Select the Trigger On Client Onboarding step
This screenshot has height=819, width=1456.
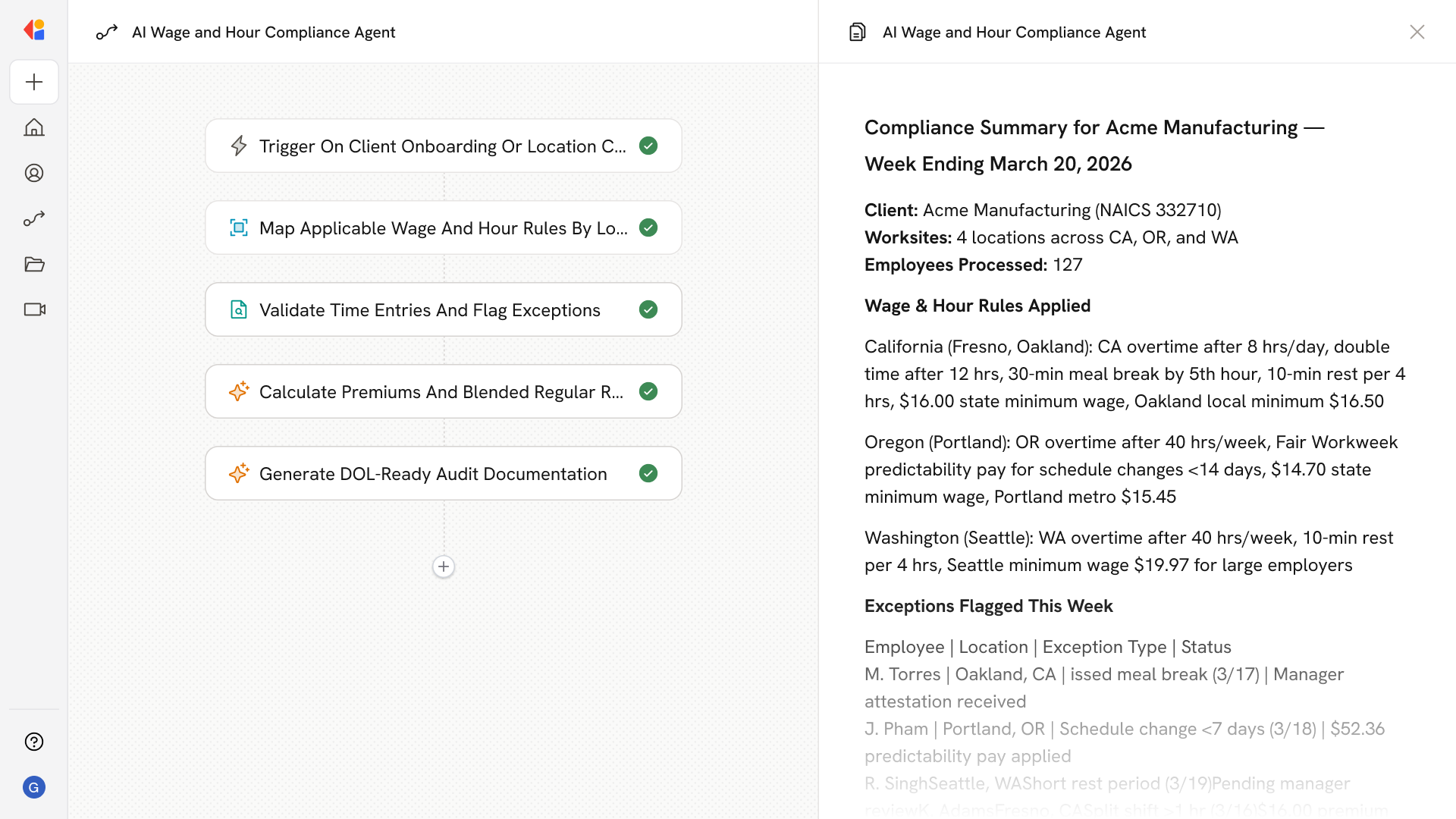click(x=442, y=146)
